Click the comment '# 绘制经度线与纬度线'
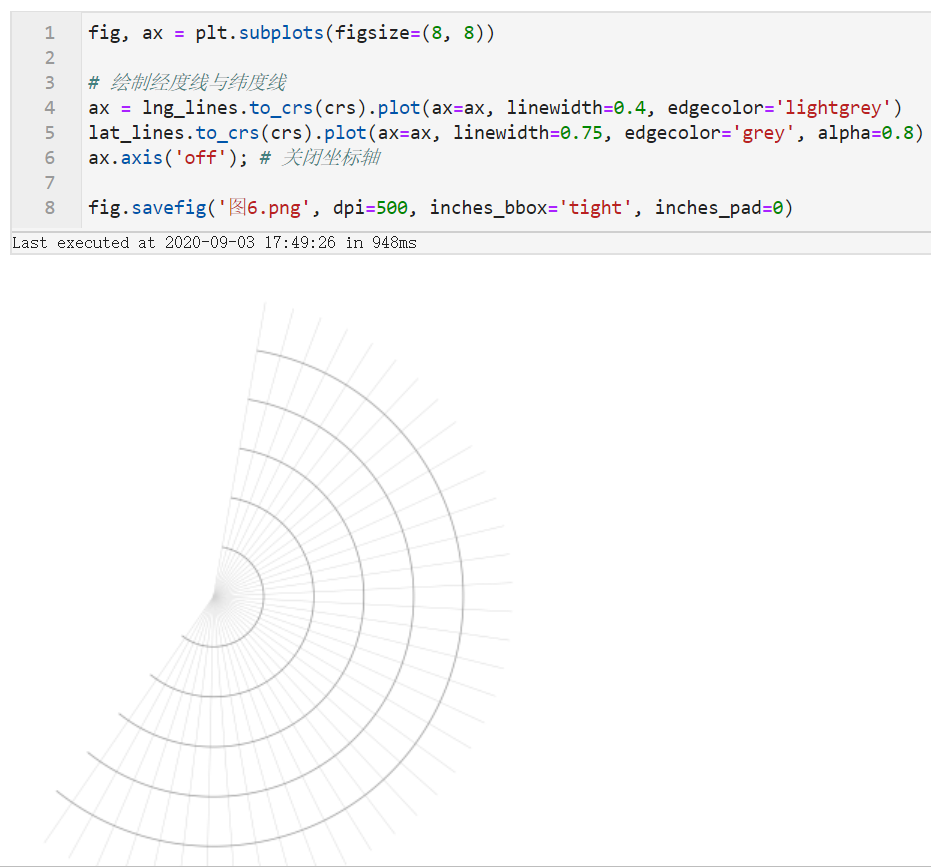This screenshot has width=931, height=867. coord(188,83)
